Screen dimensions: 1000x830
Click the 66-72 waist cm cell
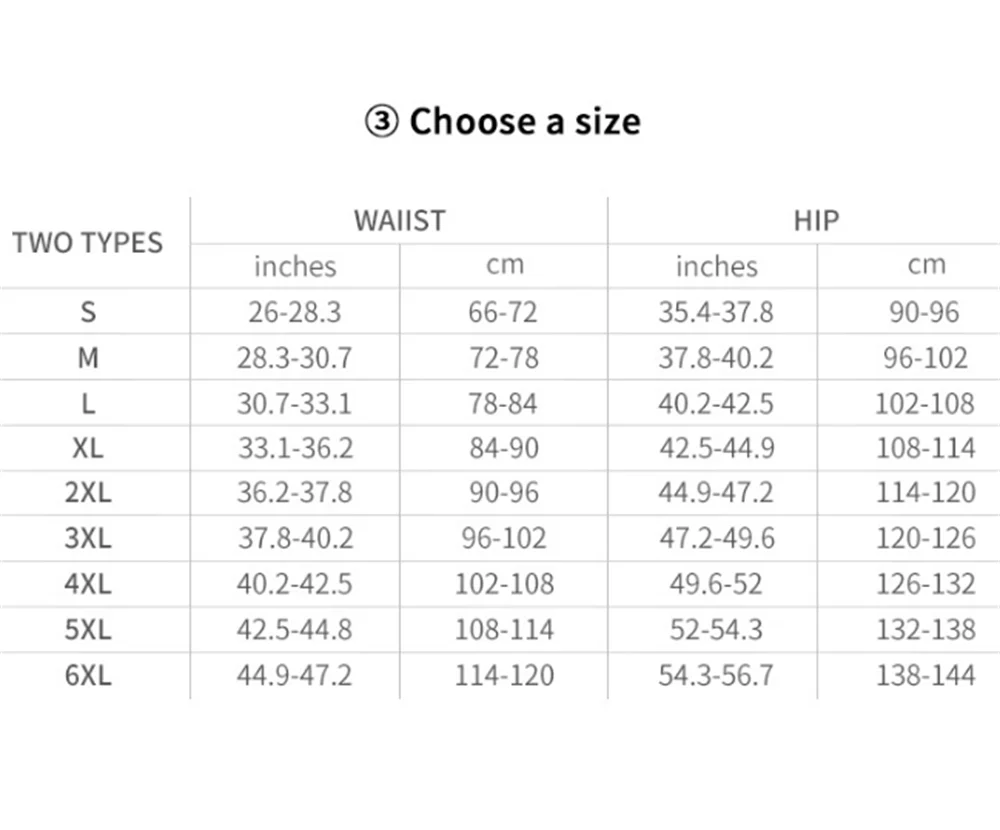click(x=503, y=312)
